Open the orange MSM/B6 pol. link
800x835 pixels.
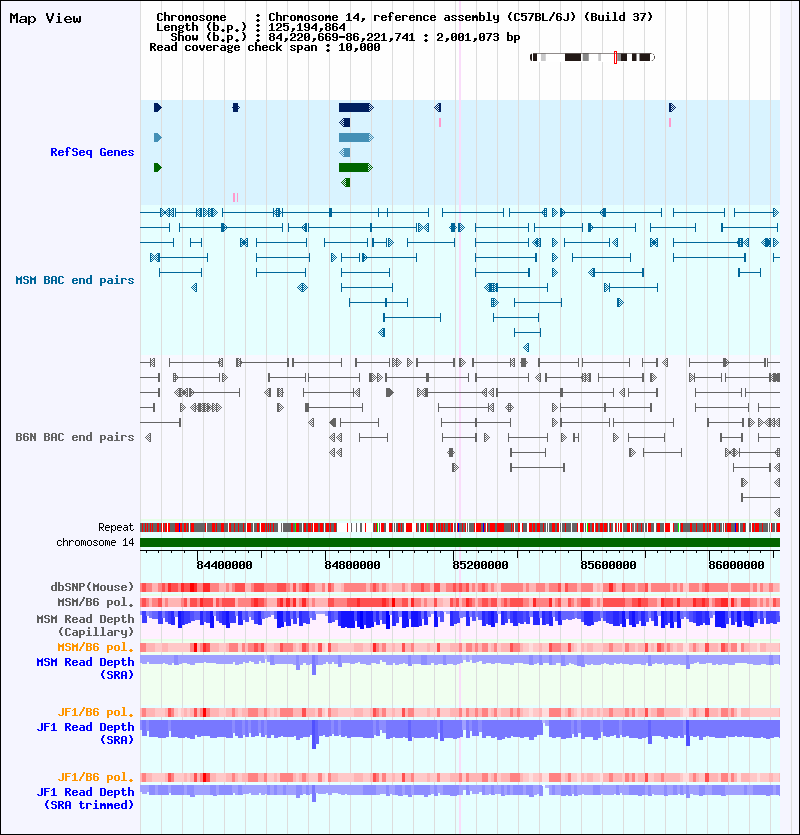(x=96, y=647)
